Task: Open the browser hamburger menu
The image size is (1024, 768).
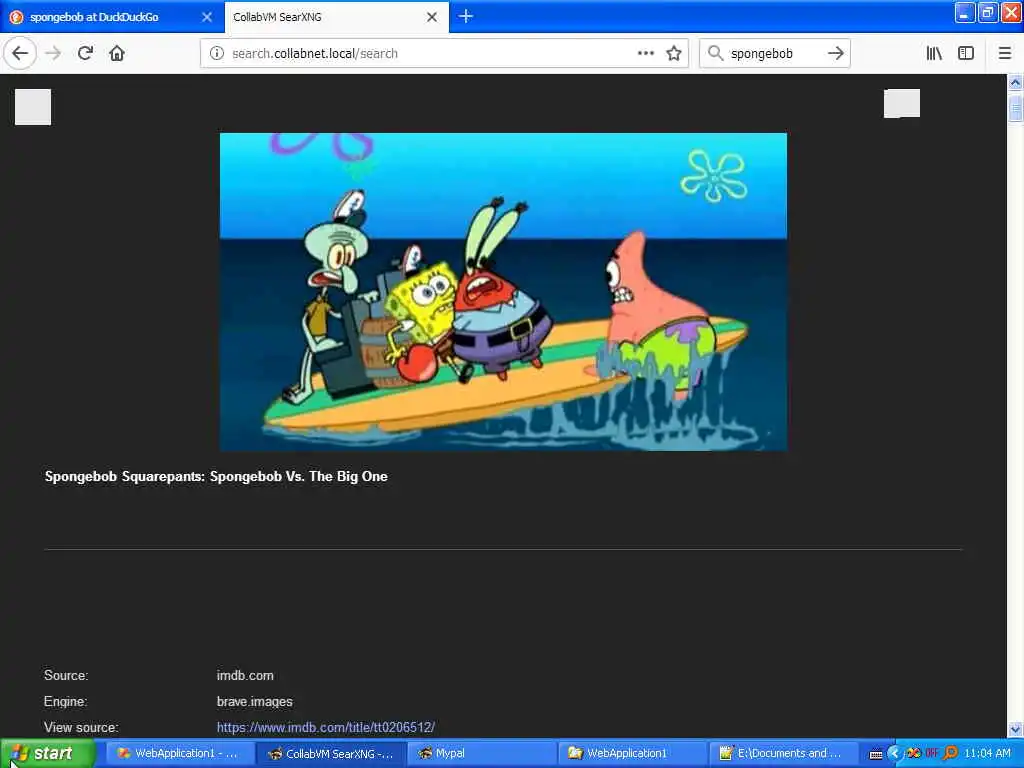Action: (x=1005, y=54)
